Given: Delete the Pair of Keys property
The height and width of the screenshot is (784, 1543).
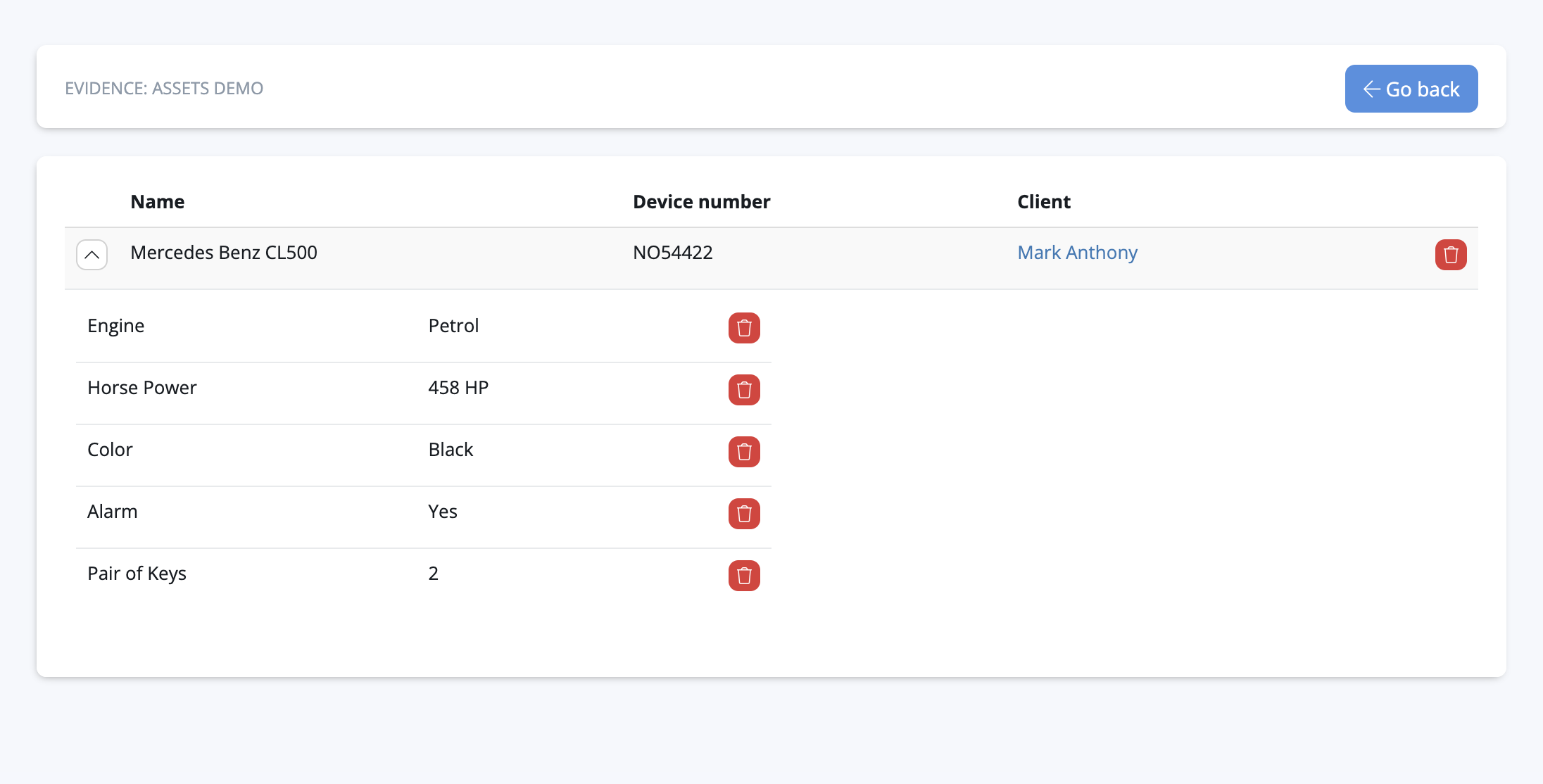Looking at the screenshot, I should [744, 576].
